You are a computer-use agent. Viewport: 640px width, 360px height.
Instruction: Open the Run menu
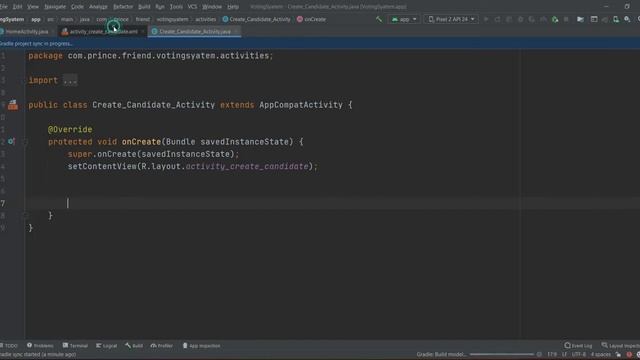coord(160,7)
